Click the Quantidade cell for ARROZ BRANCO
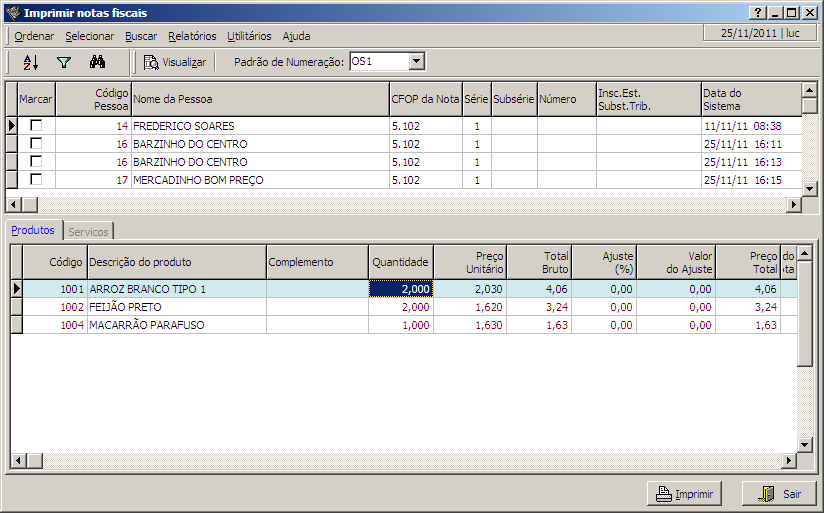This screenshot has width=824, height=513. pyautogui.click(x=401, y=289)
